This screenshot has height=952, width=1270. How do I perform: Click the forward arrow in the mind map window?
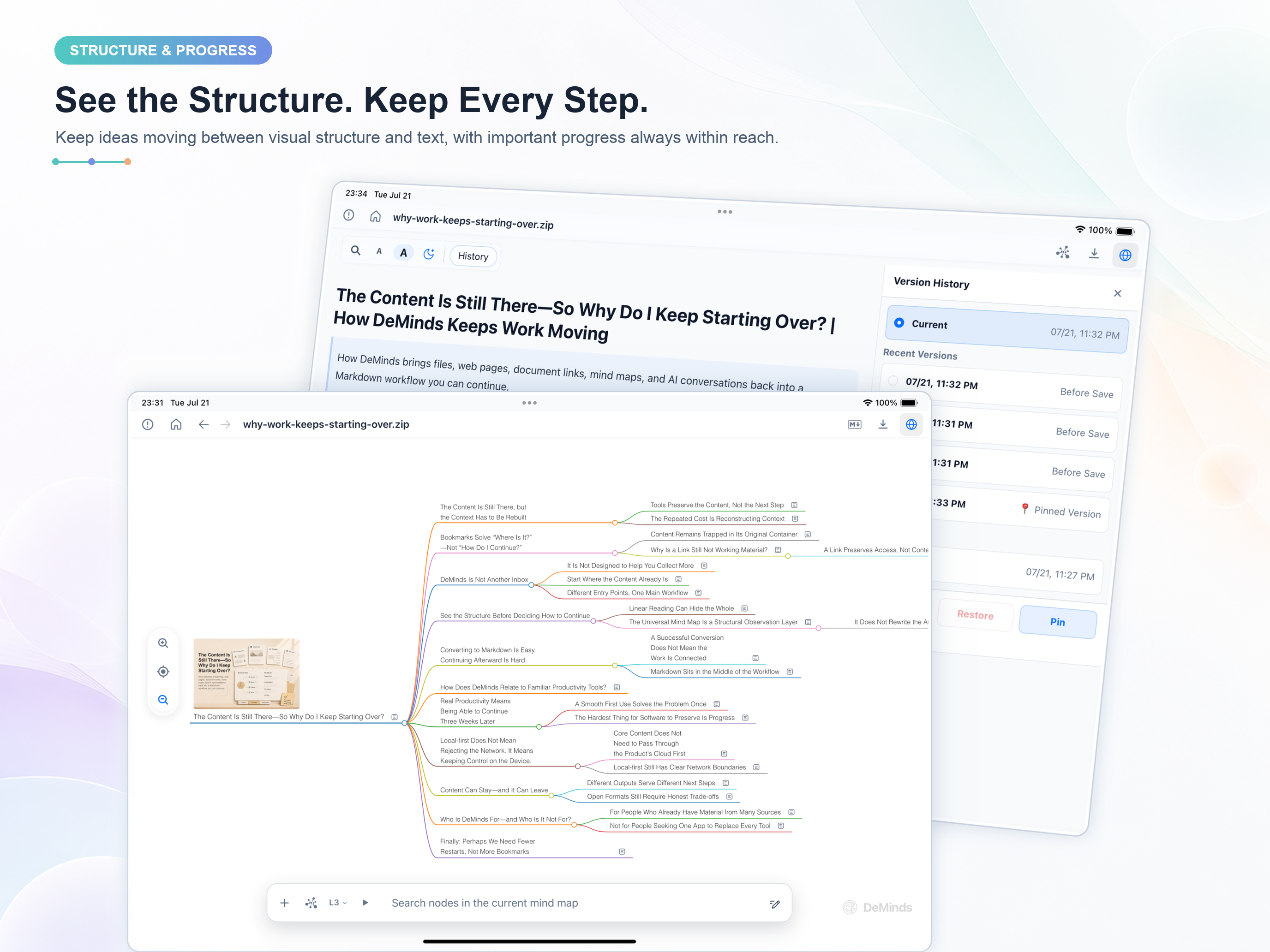click(226, 424)
